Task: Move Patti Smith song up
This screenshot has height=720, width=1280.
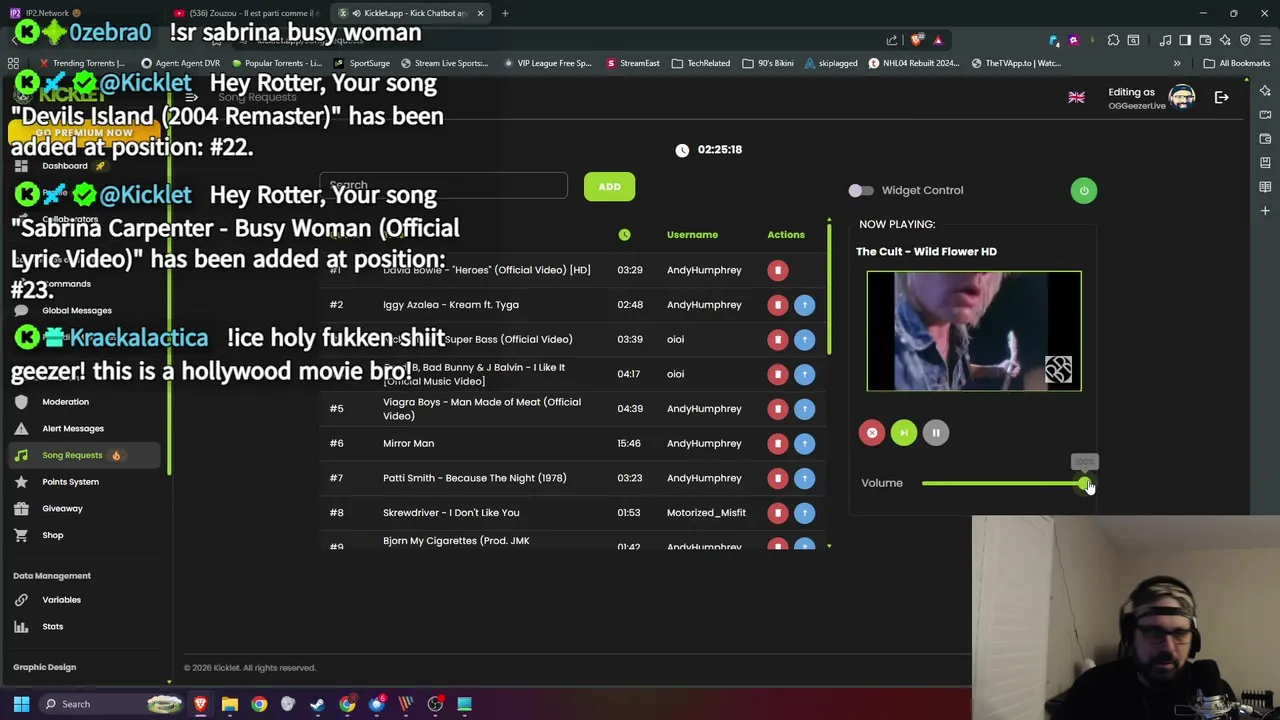Action: (804, 478)
